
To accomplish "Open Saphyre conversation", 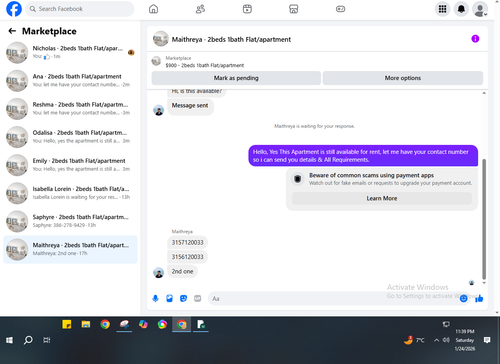I will pos(70,221).
